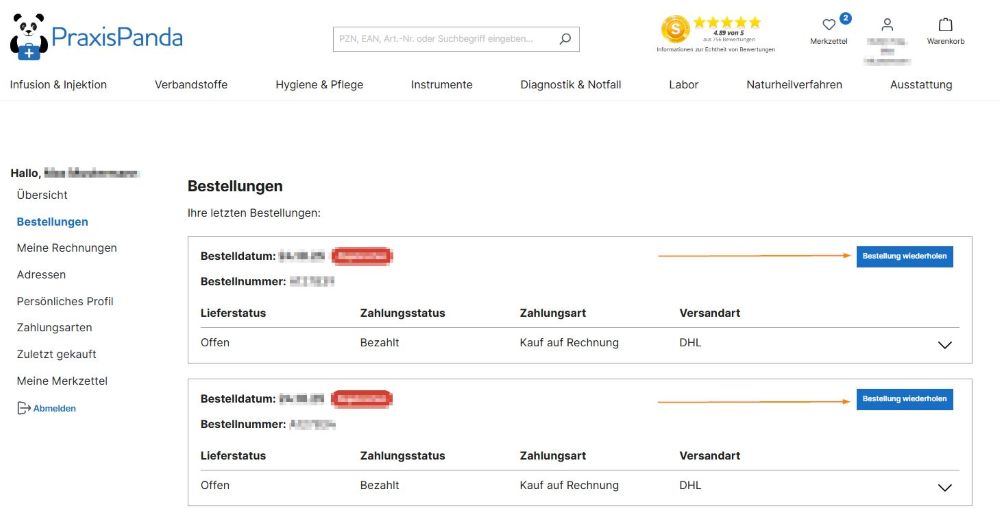Click Bestellung wiederholen on second order
The image size is (1000, 509).
(904, 400)
